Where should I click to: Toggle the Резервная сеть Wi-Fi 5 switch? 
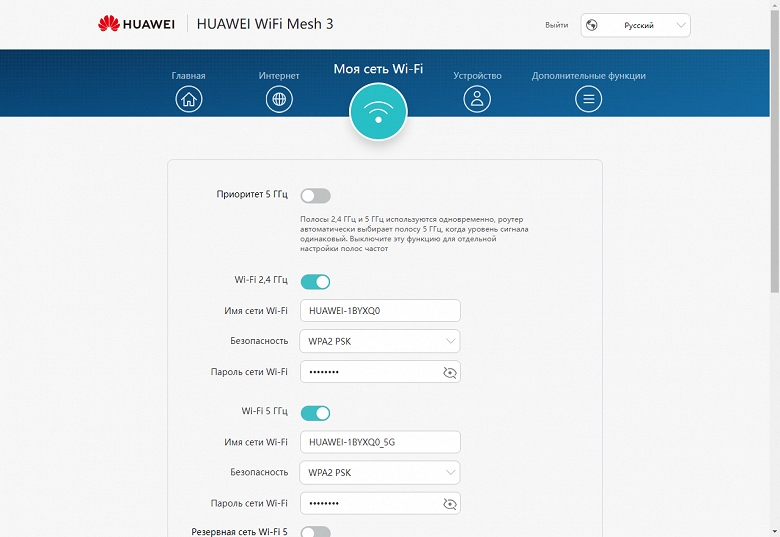click(315, 532)
